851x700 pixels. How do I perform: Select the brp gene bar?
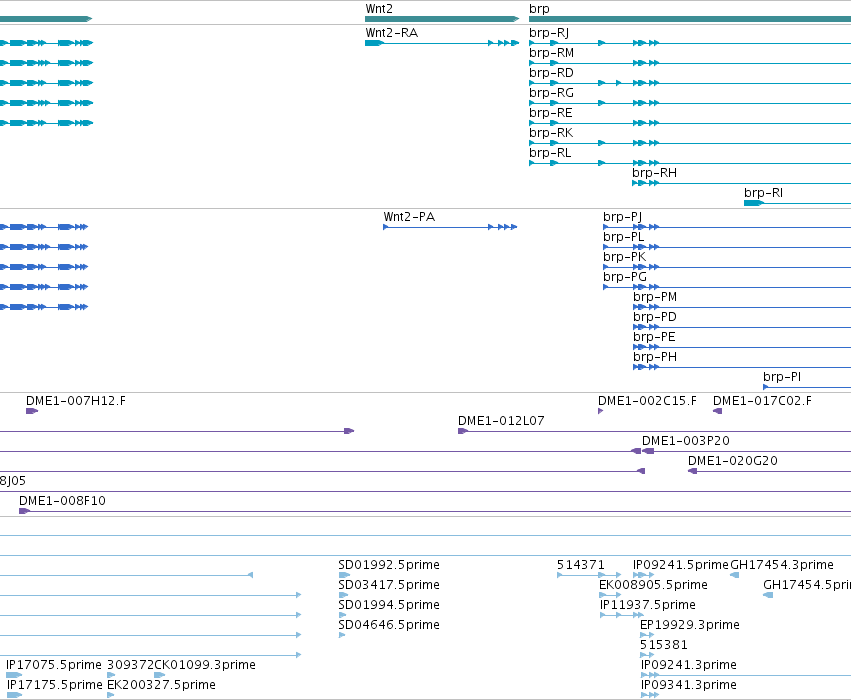click(x=690, y=19)
